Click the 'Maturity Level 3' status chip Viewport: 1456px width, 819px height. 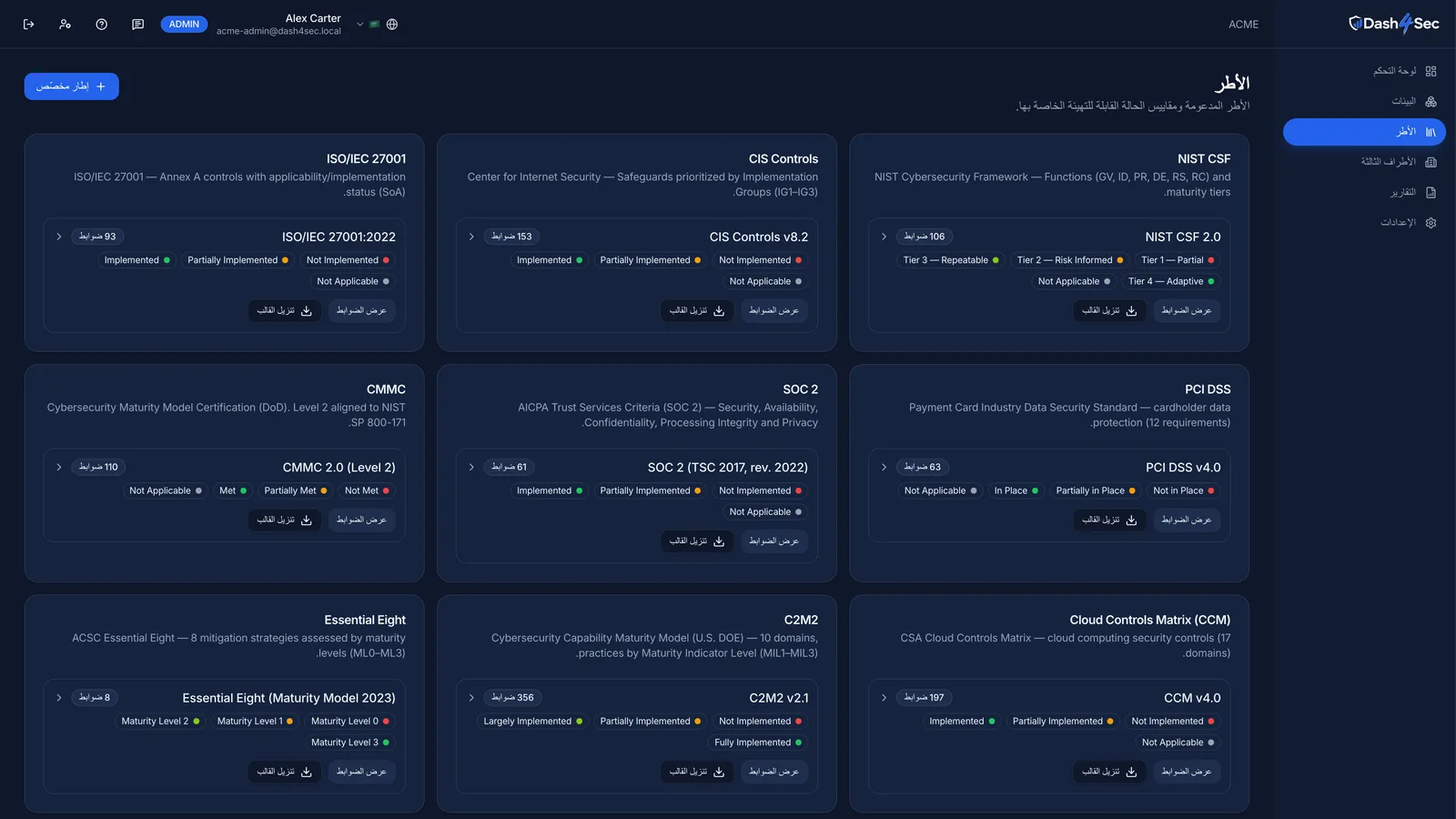click(x=349, y=743)
